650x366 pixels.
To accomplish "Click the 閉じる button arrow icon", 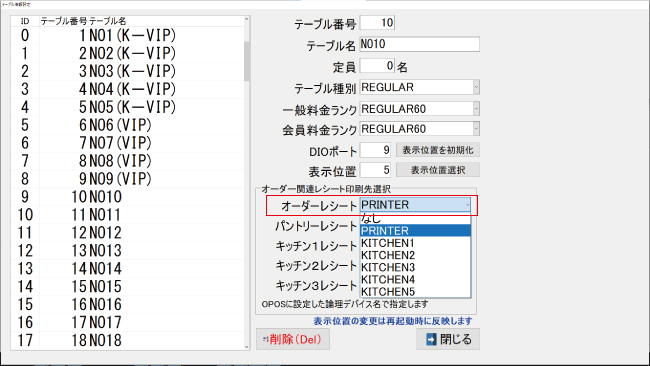I will pyautogui.click(x=431, y=339).
